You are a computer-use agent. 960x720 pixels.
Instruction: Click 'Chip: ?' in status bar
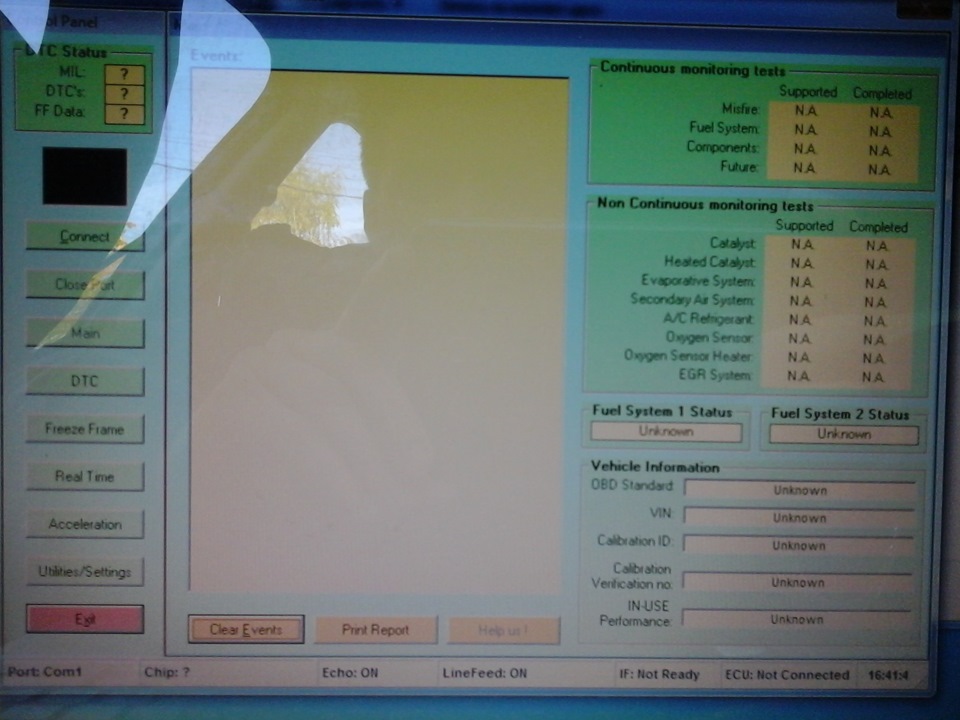[x=167, y=672]
